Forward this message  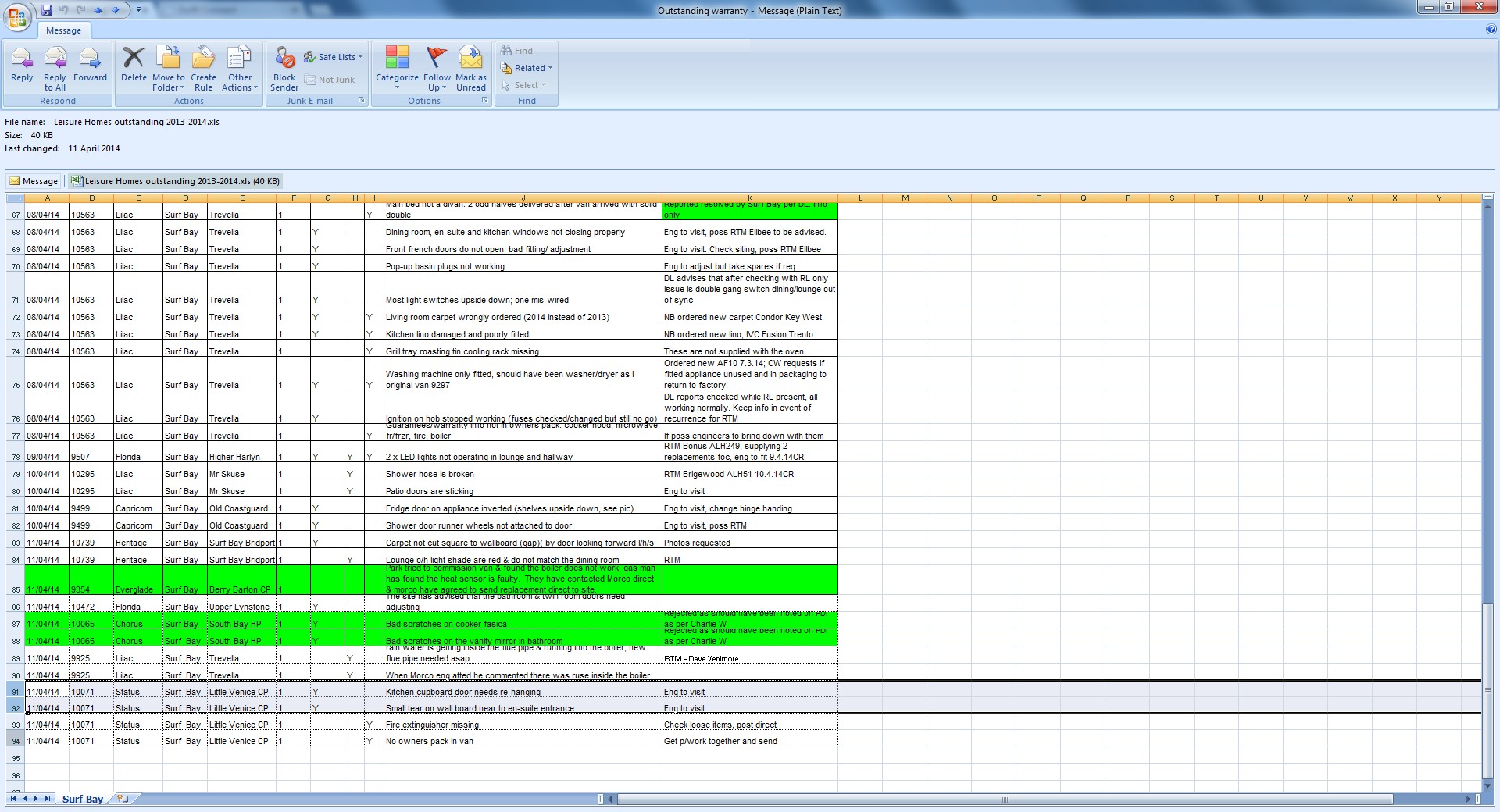90,64
